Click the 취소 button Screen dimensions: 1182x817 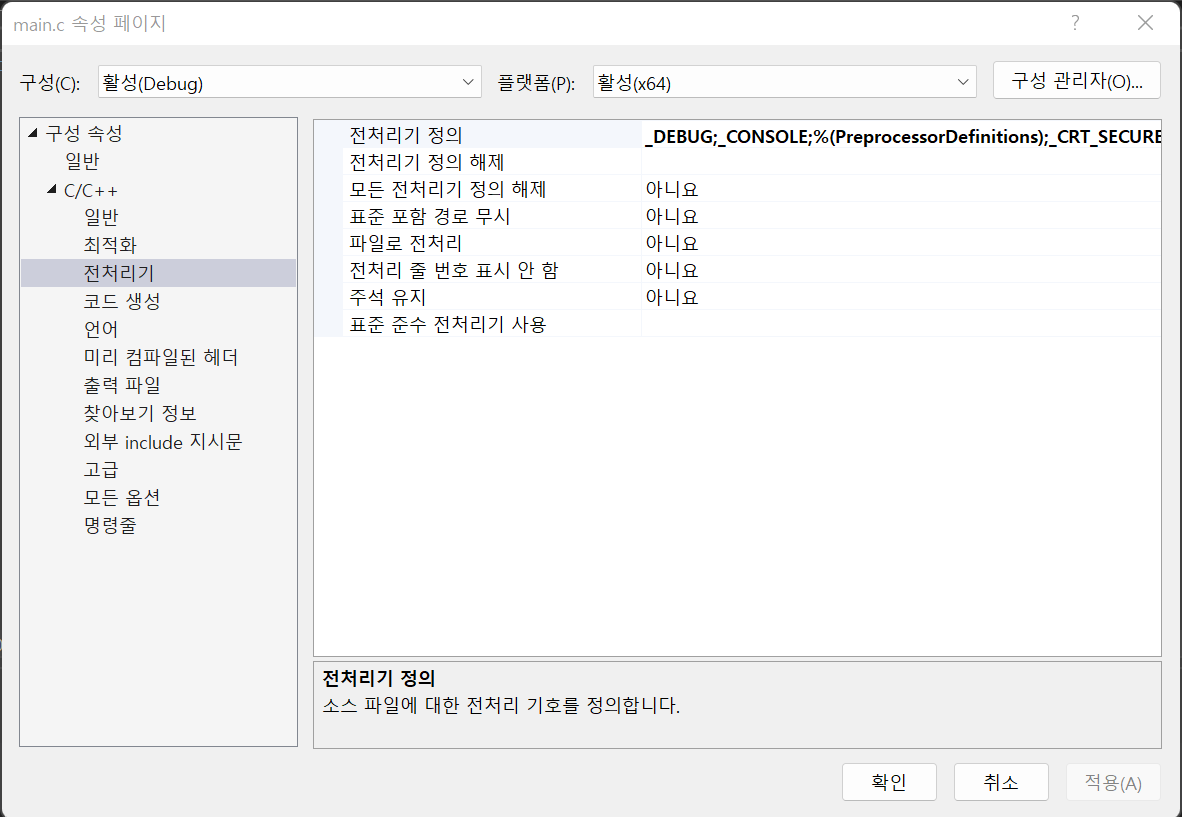coord(1001,782)
